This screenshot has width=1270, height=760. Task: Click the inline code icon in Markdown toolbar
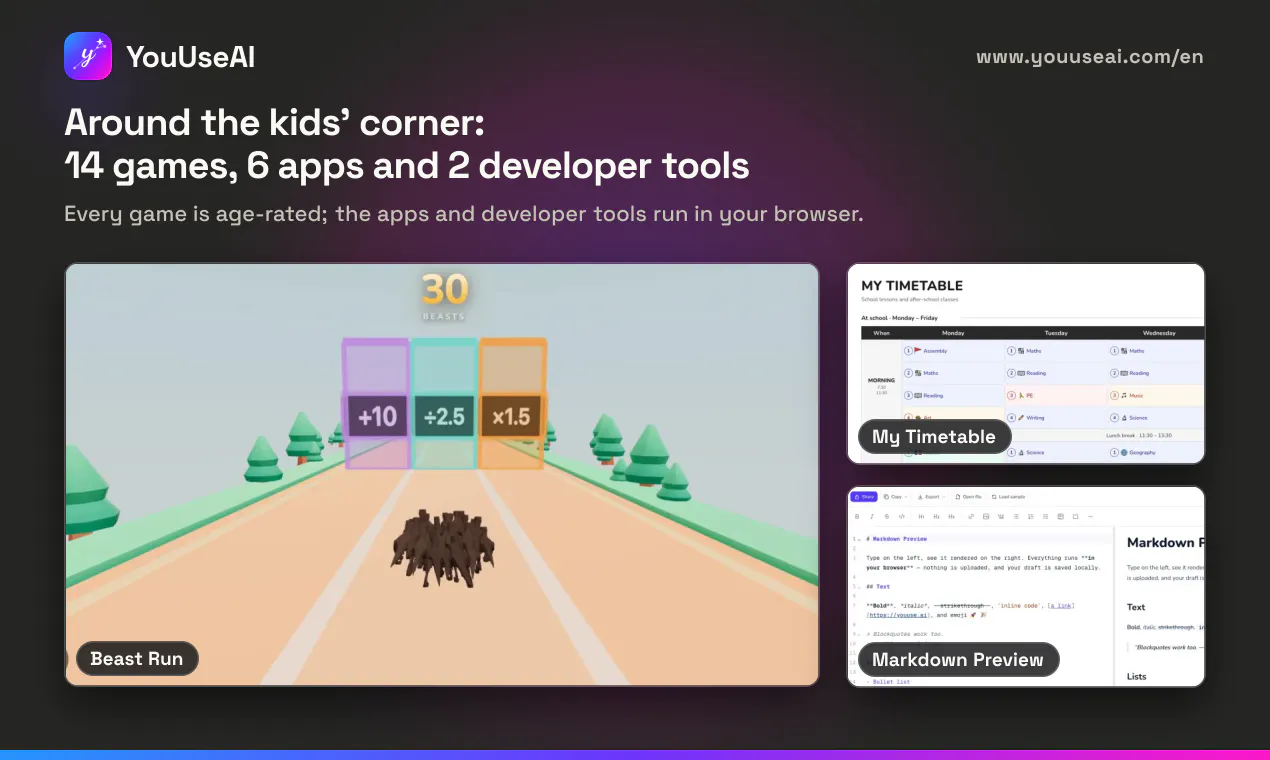click(902, 516)
